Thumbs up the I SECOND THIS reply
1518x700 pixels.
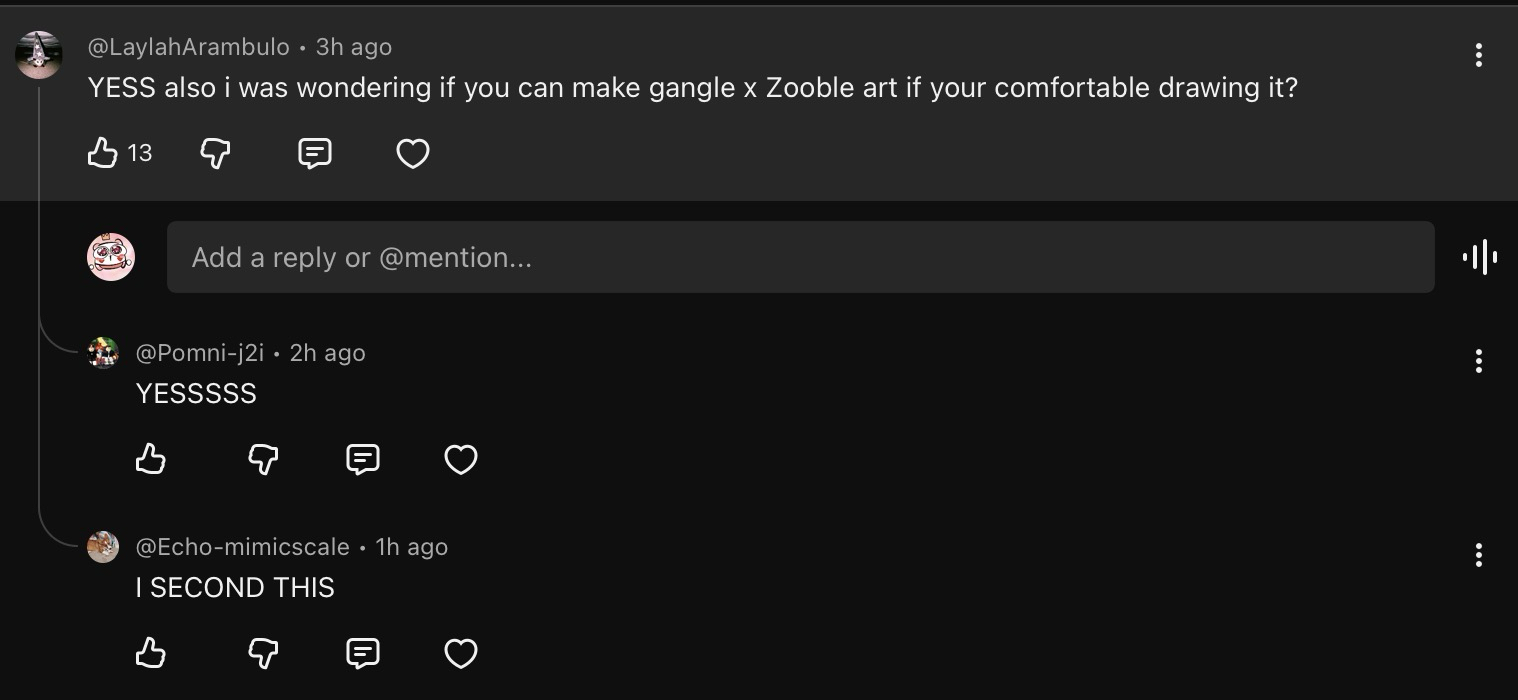tap(151, 653)
